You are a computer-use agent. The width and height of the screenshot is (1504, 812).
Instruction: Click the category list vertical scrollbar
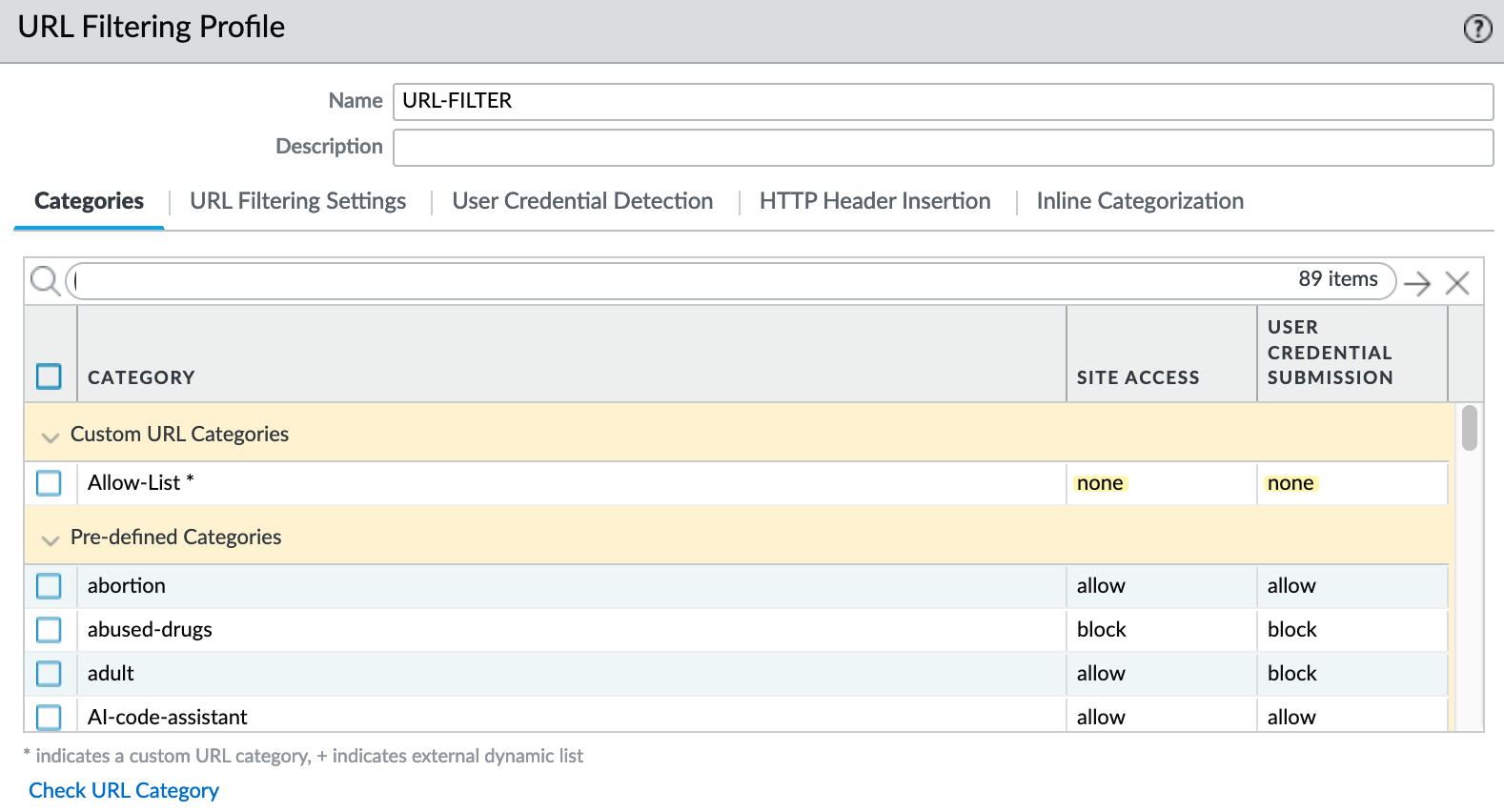(x=1470, y=428)
